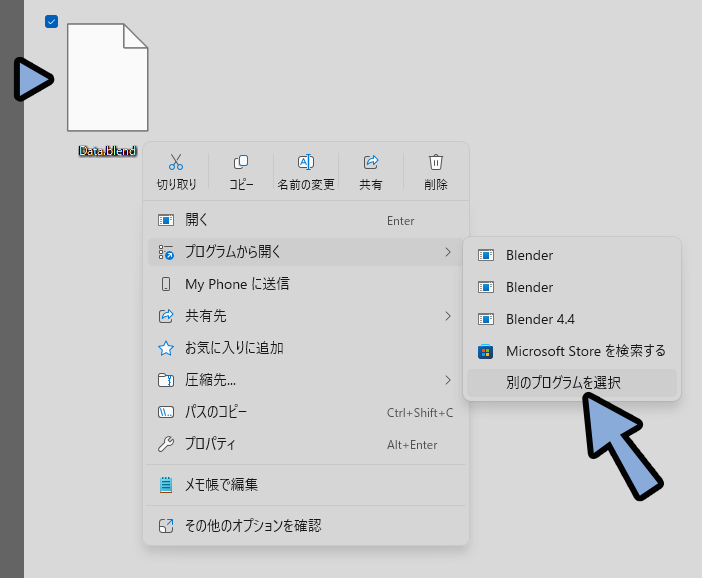The height and width of the screenshot is (578, 702).
Task: Click the Rename (名前の変更) icon
Action: click(x=306, y=163)
